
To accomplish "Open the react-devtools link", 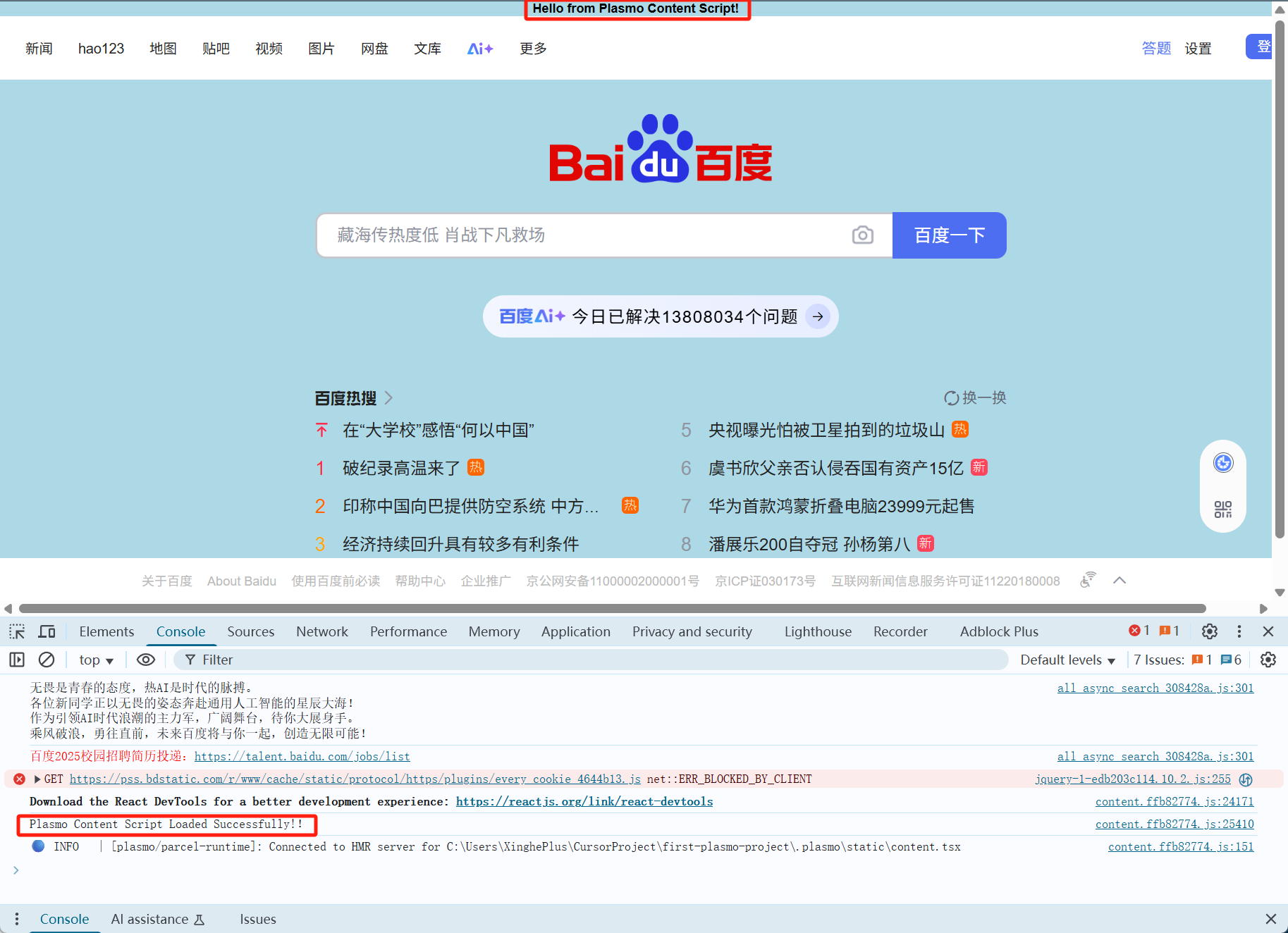I will (x=584, y=801).
